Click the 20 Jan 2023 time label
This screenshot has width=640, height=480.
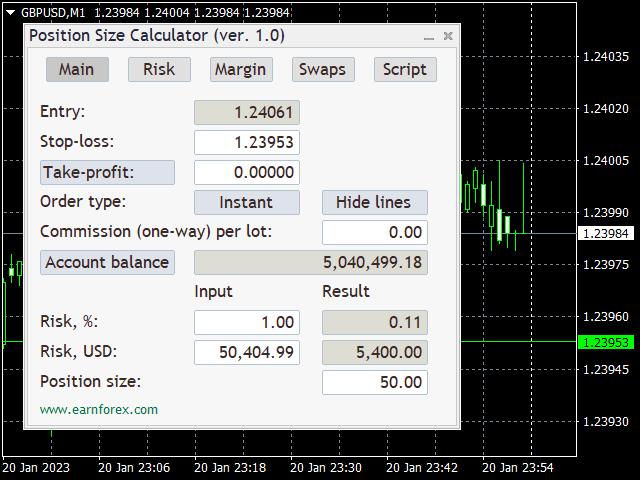point(36,467)
